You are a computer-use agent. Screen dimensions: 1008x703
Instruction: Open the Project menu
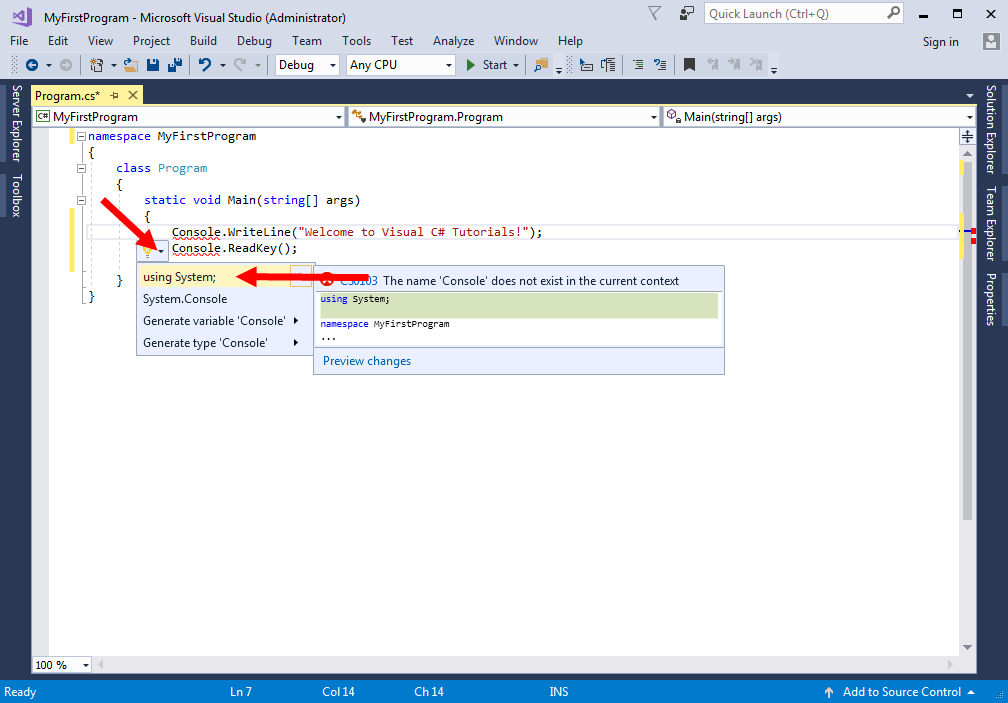click(x=151, y=40)
